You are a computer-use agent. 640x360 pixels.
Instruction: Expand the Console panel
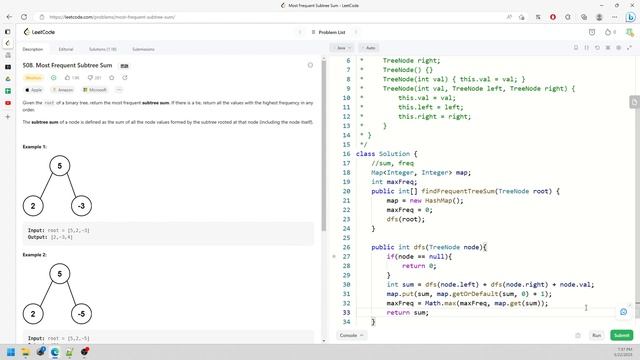click(351, 335)
